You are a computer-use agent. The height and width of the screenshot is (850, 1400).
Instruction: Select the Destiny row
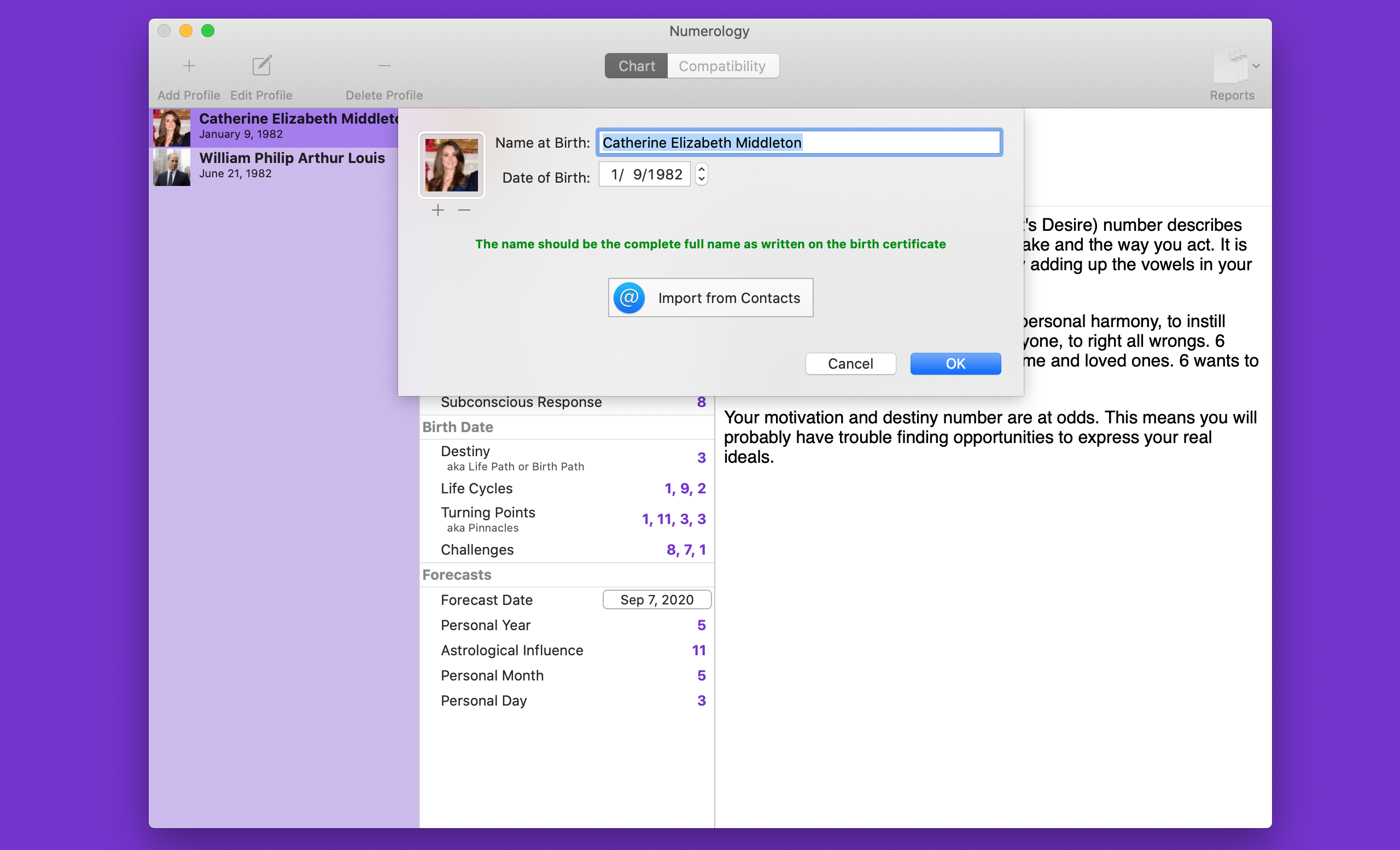click(x=567, y=458)
